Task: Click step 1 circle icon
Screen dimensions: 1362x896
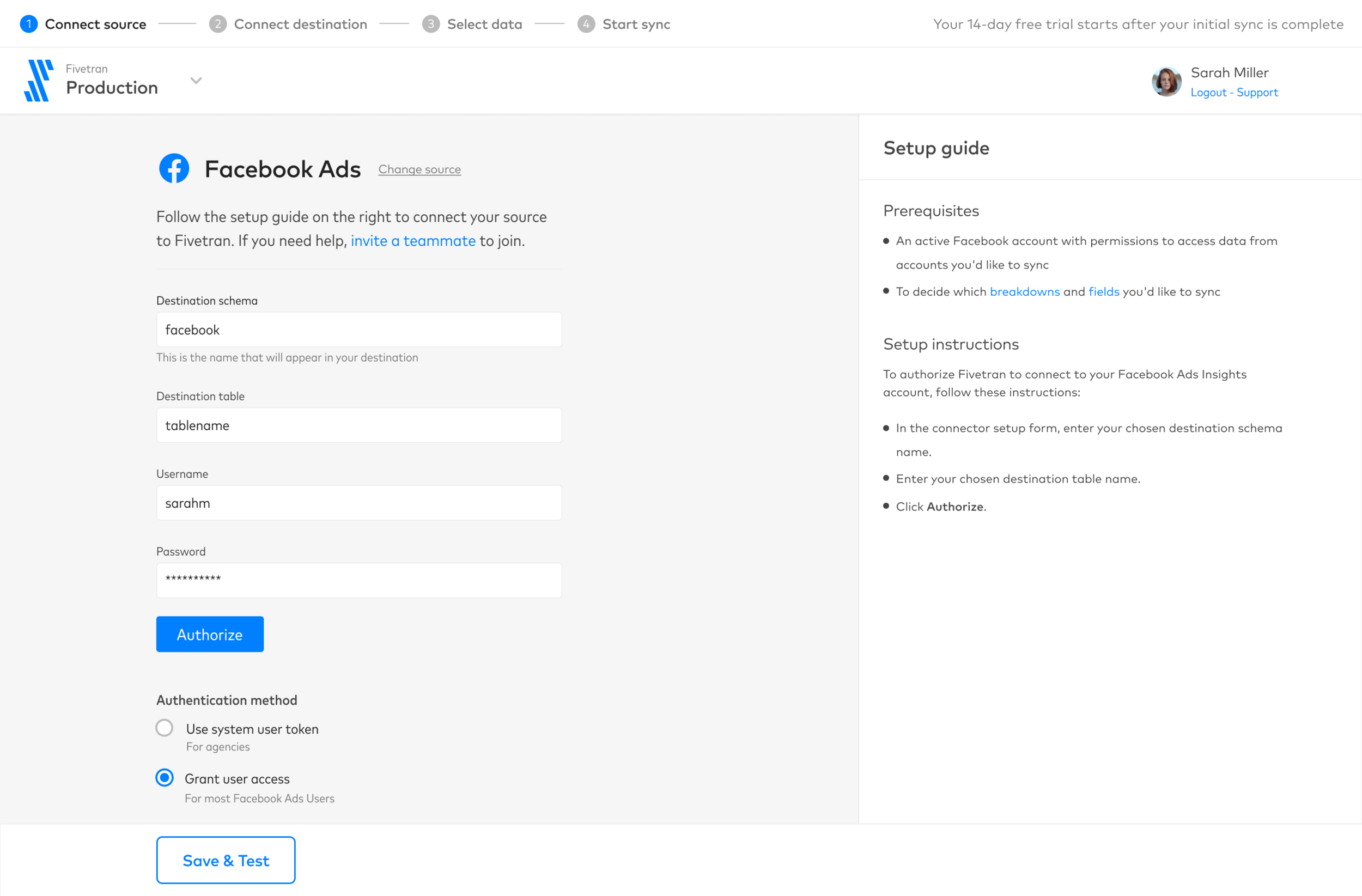Action: [x=29, y=24]
